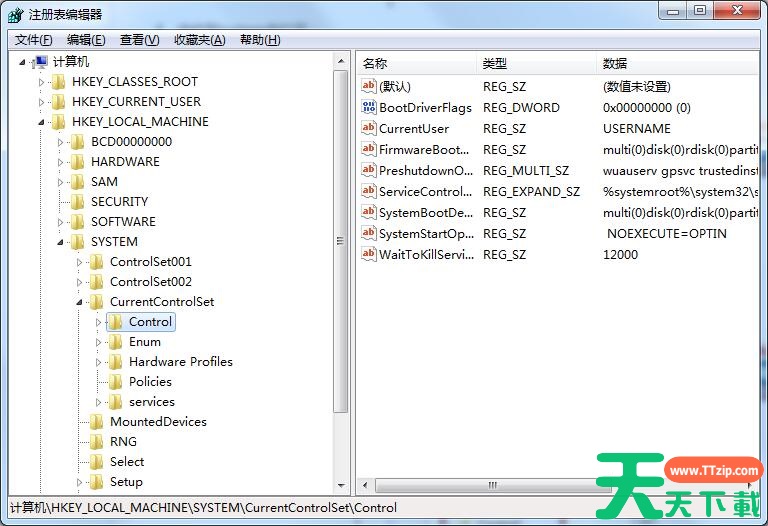Click the ControlSet002 folder icon
Image resolution: width=768 pixels, height=526 pixels.
click(x=96, y=282)
